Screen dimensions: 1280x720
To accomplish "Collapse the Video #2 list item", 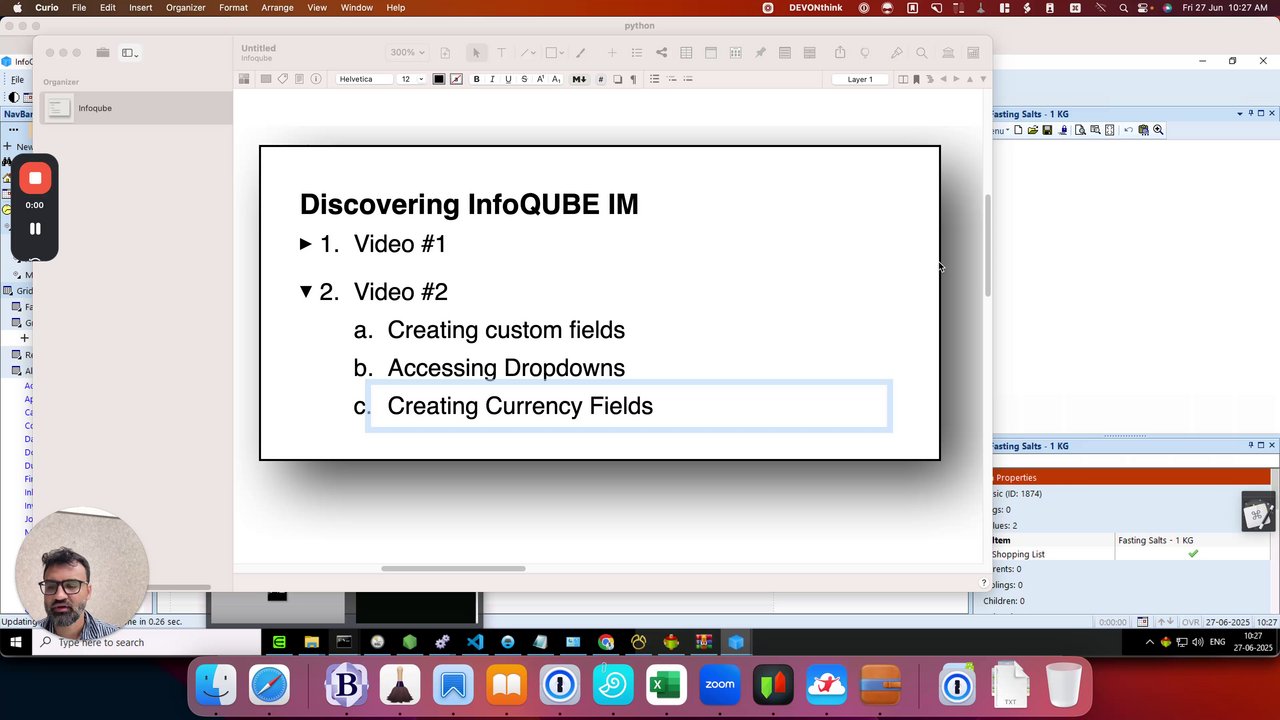I will pos(306,291).
